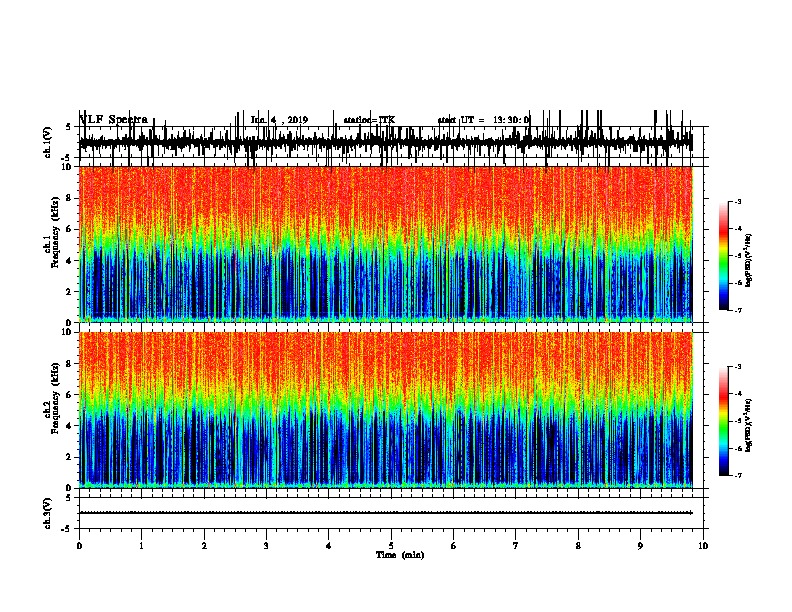Click the "start UT = 13:30:0" text
Viewport: 792px width, 612px height.
(484, 120)
